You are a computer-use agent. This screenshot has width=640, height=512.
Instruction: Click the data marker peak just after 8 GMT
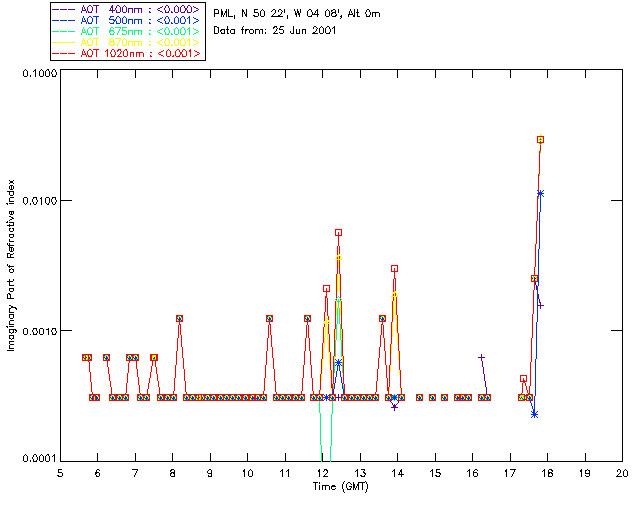pos(179,318)
